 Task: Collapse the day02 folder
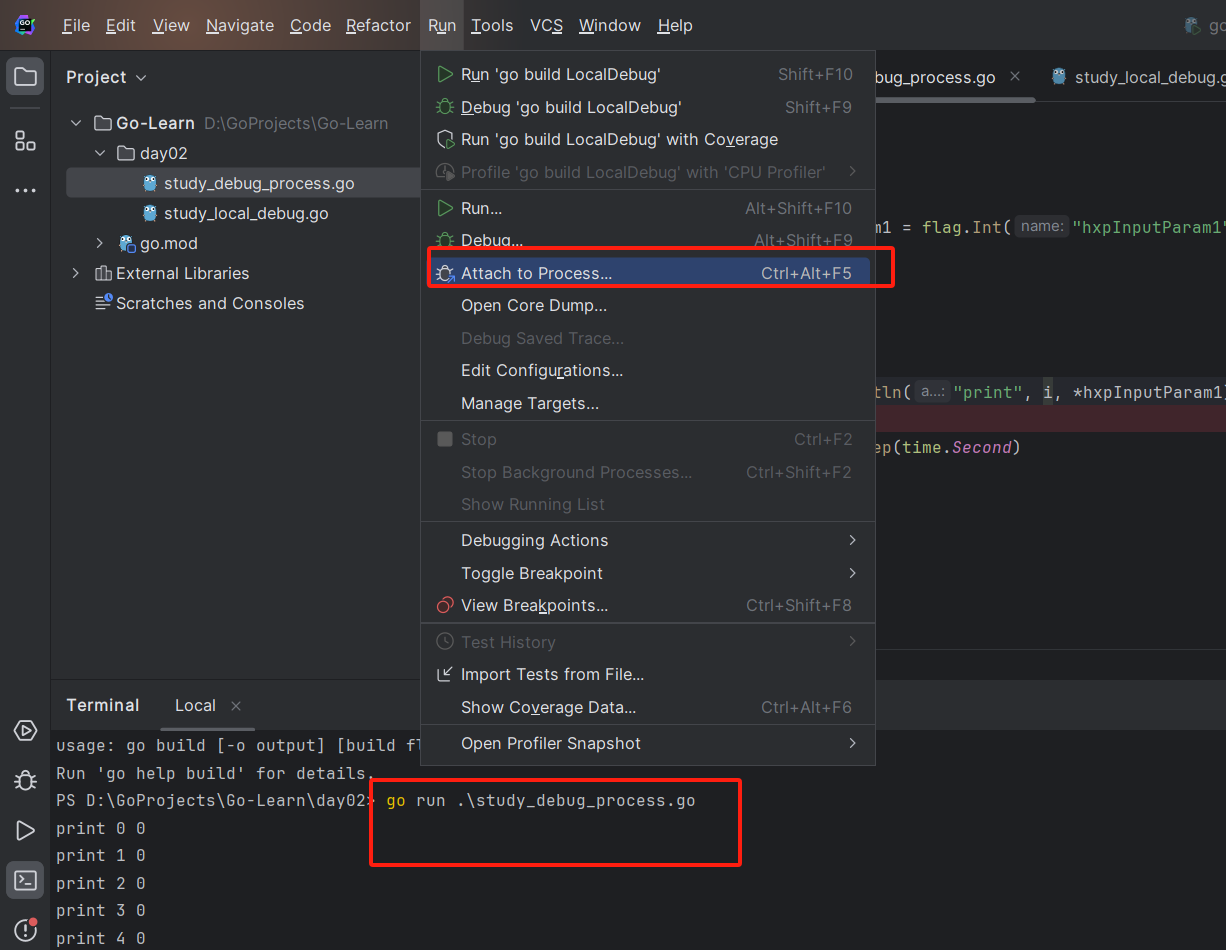(98, 152)
